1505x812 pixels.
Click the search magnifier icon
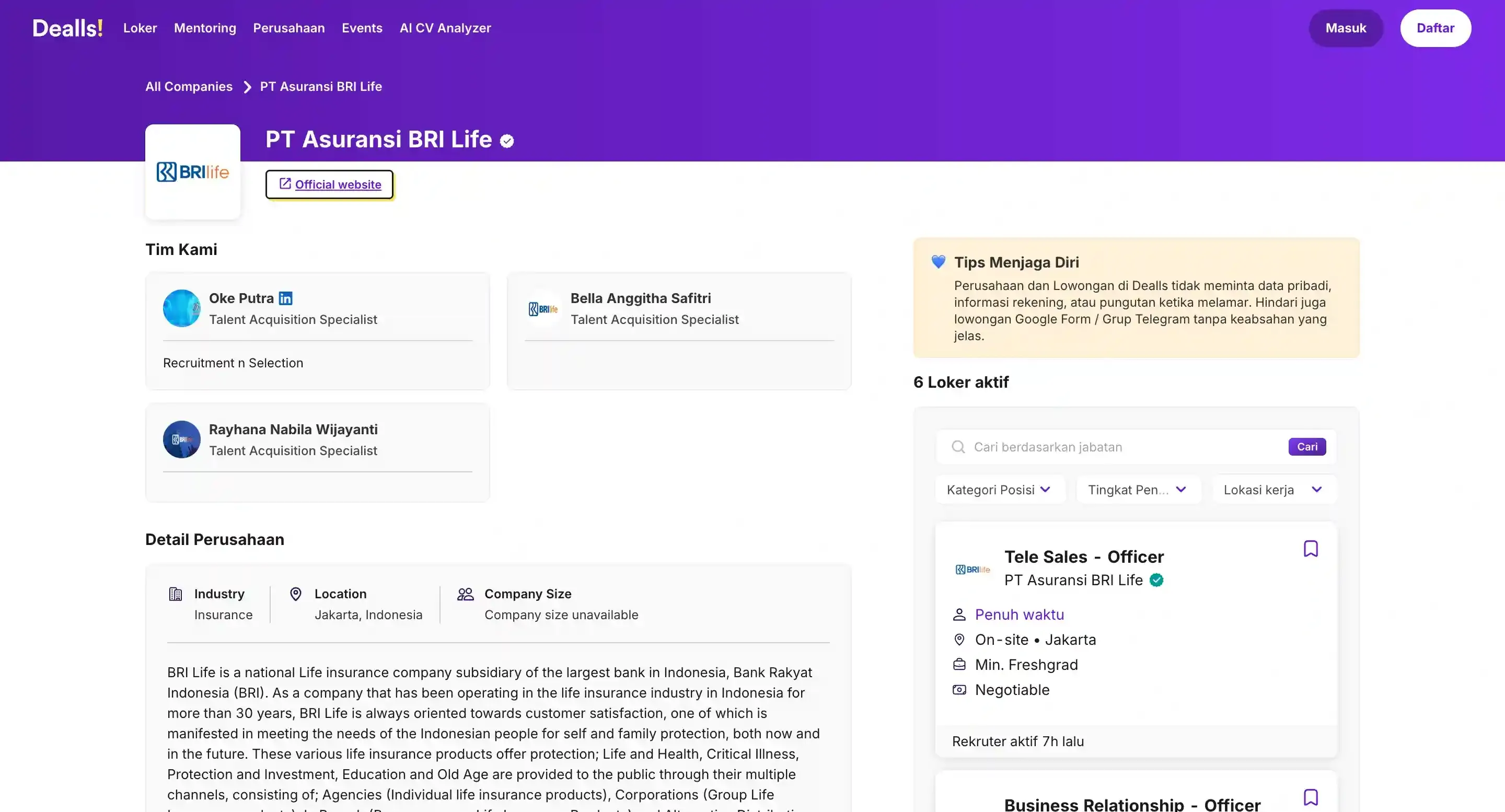tap(958, 447)
